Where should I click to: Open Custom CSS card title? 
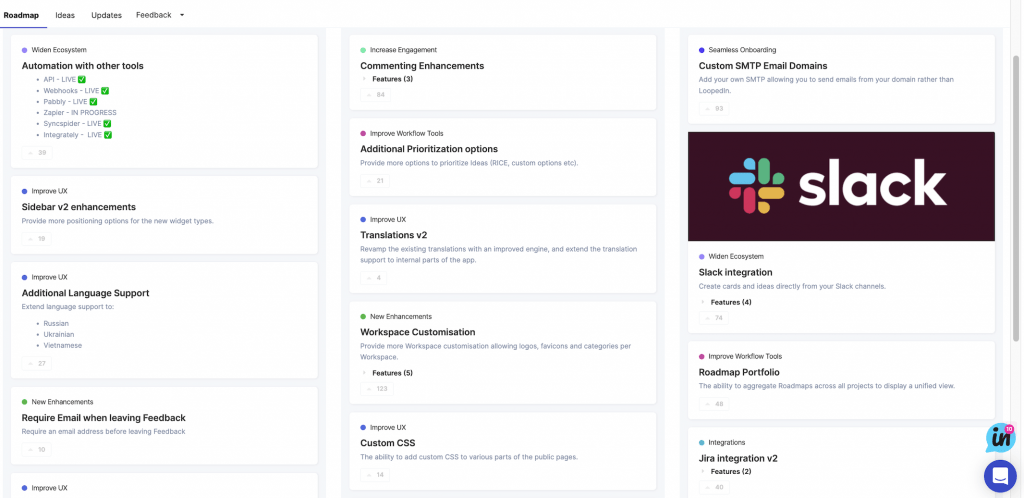[x=388, y=443]
